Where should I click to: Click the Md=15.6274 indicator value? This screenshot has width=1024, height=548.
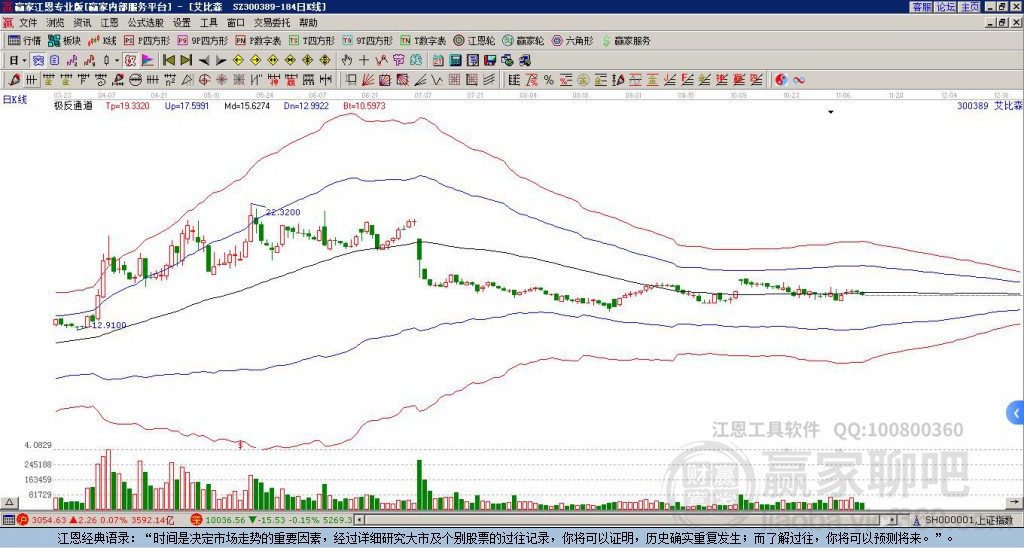click(x=247, y=105)
